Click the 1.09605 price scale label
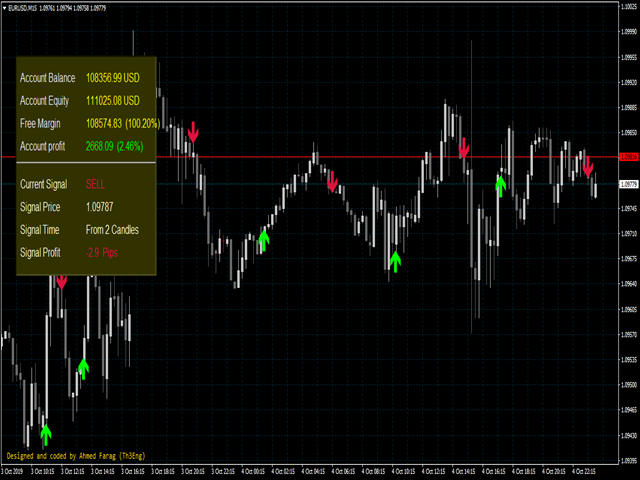Image resolution: width=640 pixels, height=480 pixels. (x=629, y=310)
